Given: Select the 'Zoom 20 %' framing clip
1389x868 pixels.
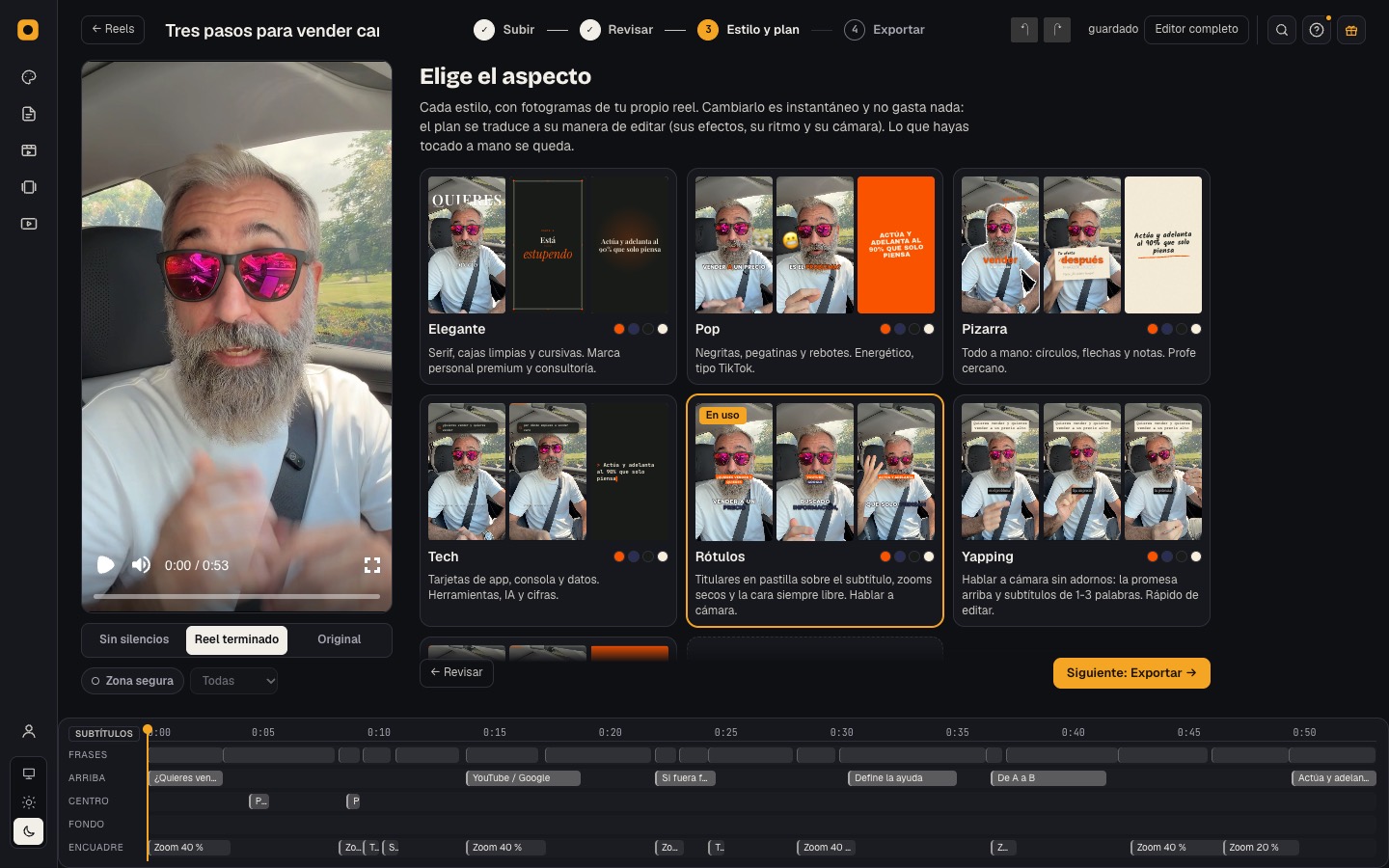Looking at the screenshot, I should point(1261,848).
